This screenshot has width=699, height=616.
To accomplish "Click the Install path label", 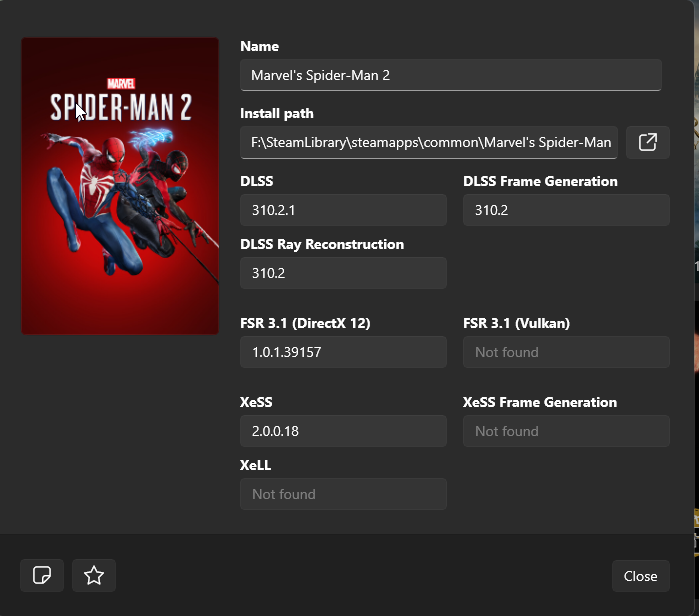I will (277, 114).
